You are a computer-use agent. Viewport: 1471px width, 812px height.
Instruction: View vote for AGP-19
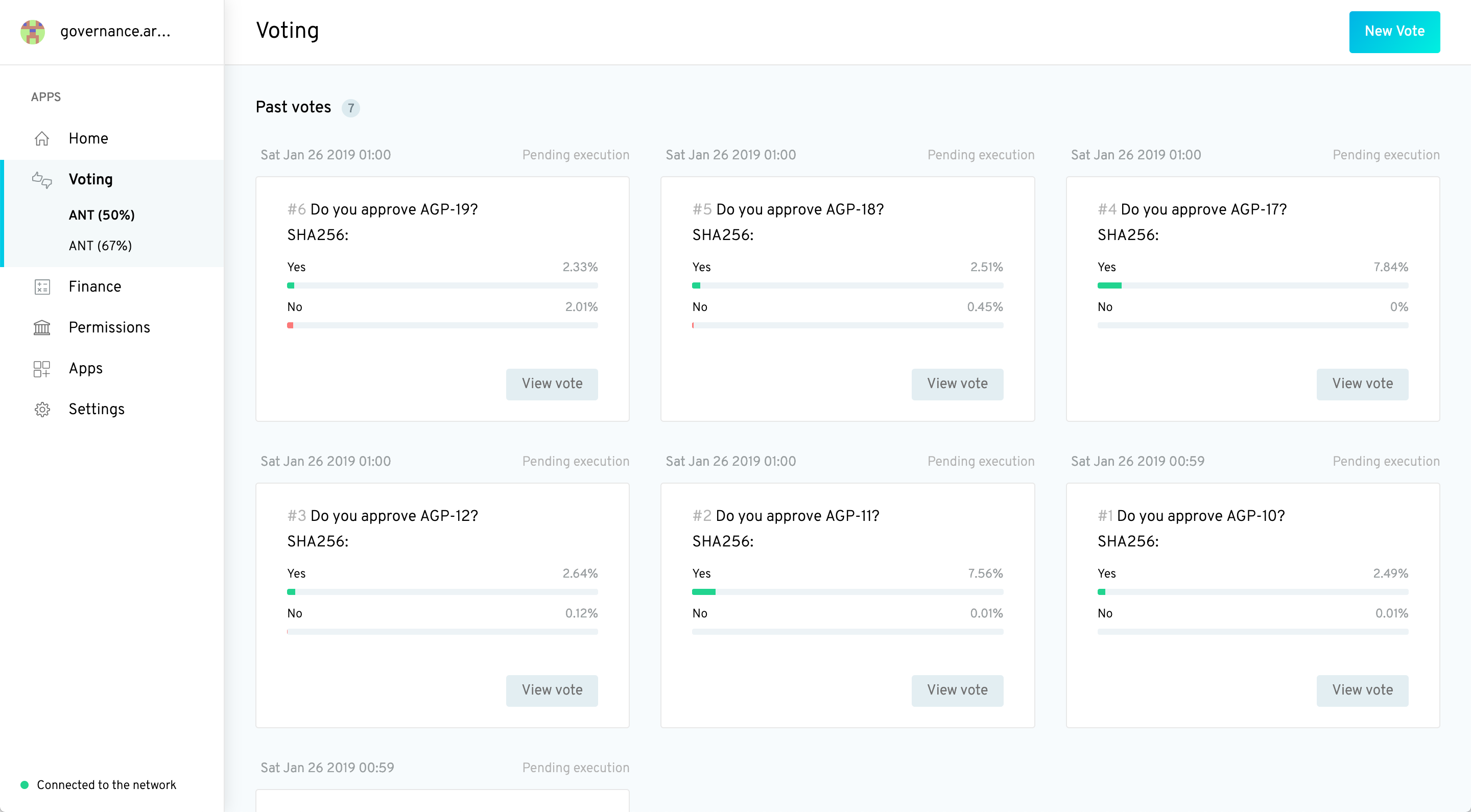(552, 384)
